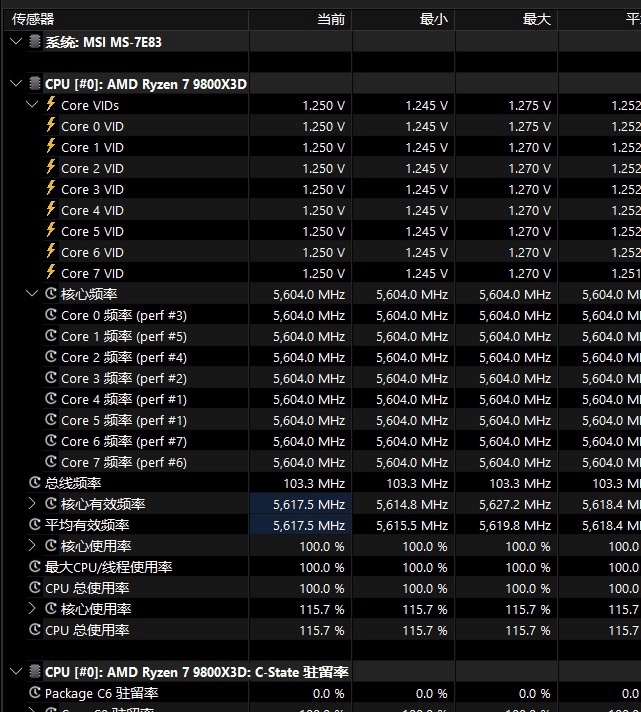This screenshot has width=641, height=712.
Task: Click the clock icon of Core 2 频率 (perf #4)
Action: 51,356
